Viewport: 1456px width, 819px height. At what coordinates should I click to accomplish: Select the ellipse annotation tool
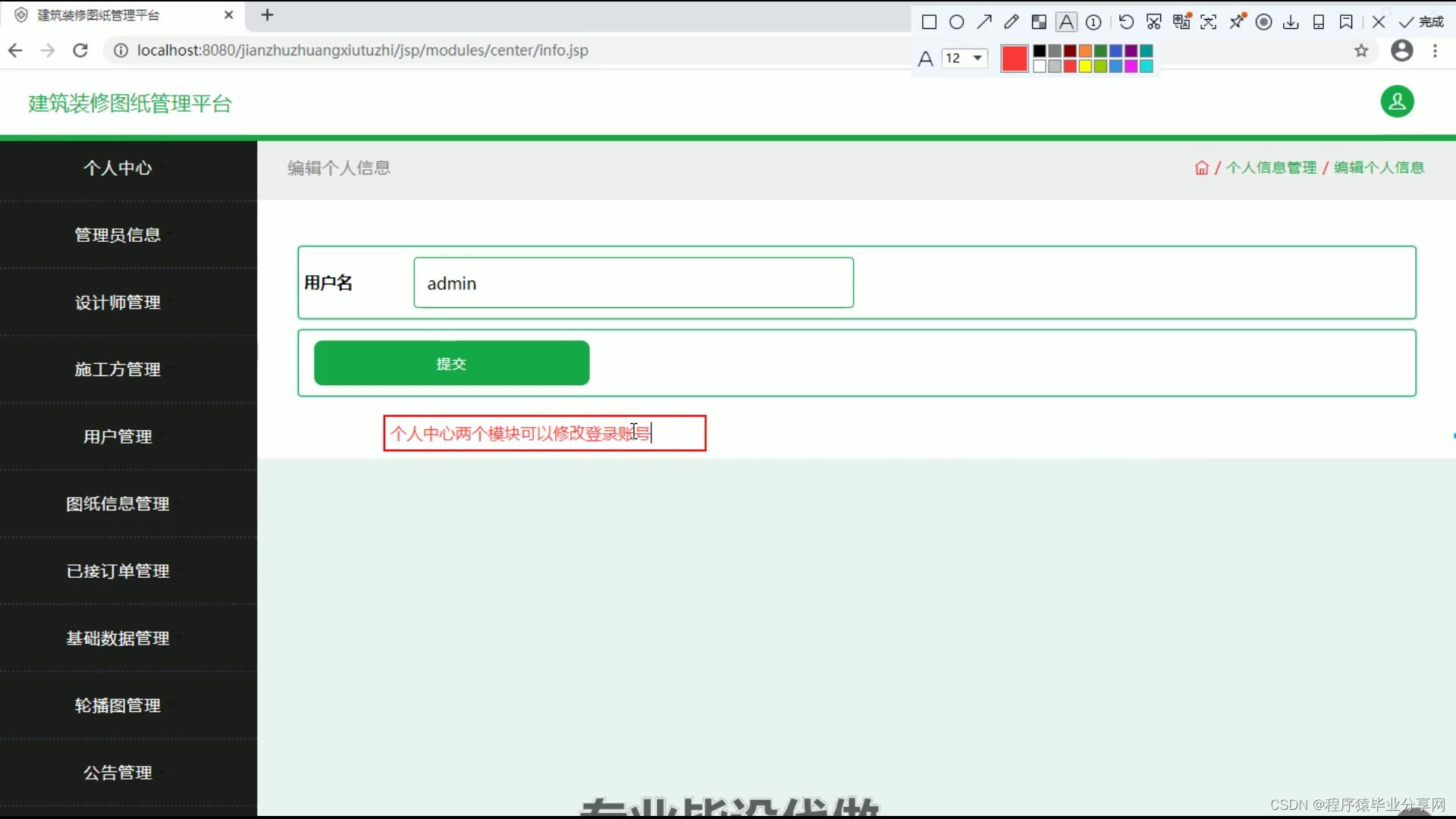tap(957, 22)
